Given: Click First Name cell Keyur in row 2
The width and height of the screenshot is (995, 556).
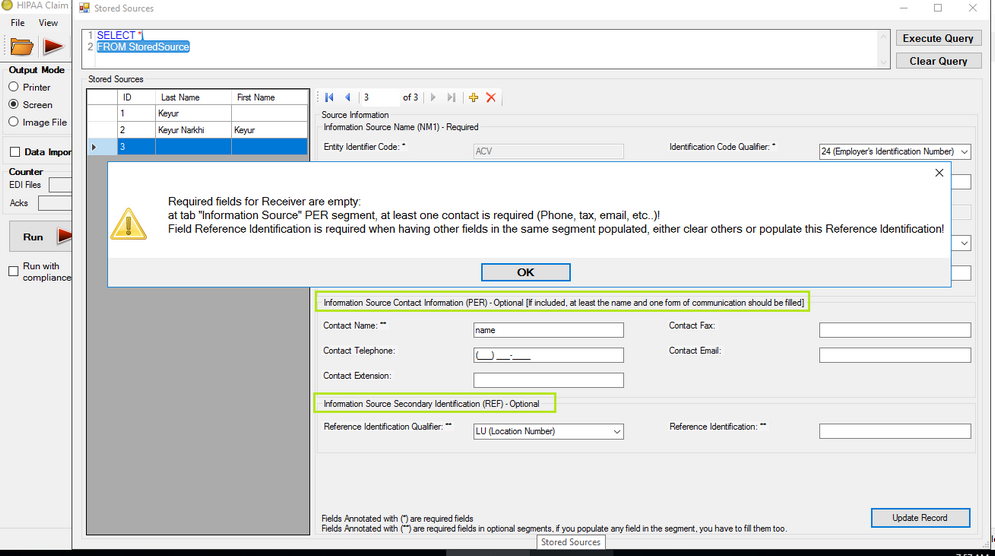Looking at the screenshot, I should point(270,130).
